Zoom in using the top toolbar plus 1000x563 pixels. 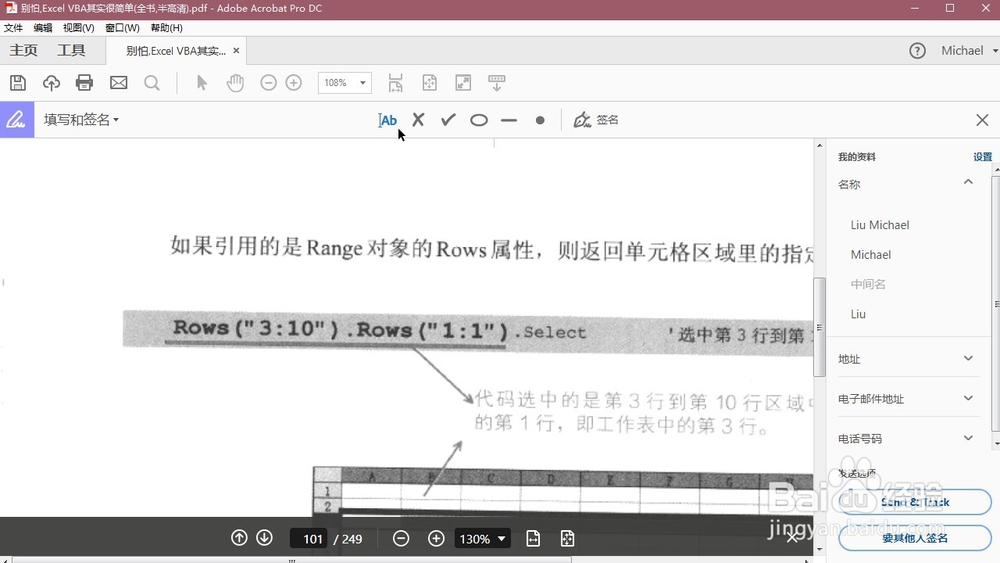(x=293, y=83)
